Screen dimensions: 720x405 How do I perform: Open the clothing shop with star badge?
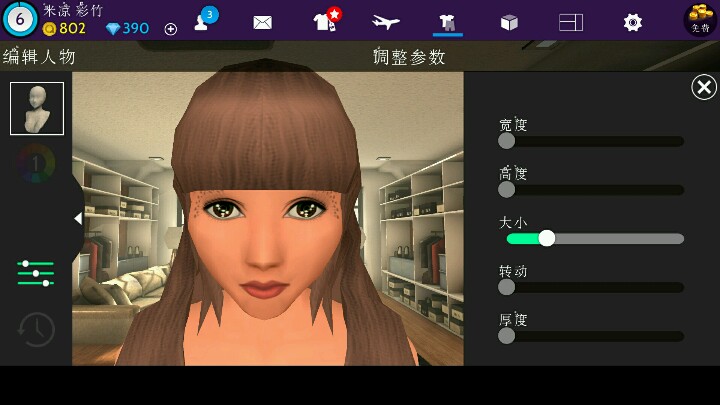[325, 21]
